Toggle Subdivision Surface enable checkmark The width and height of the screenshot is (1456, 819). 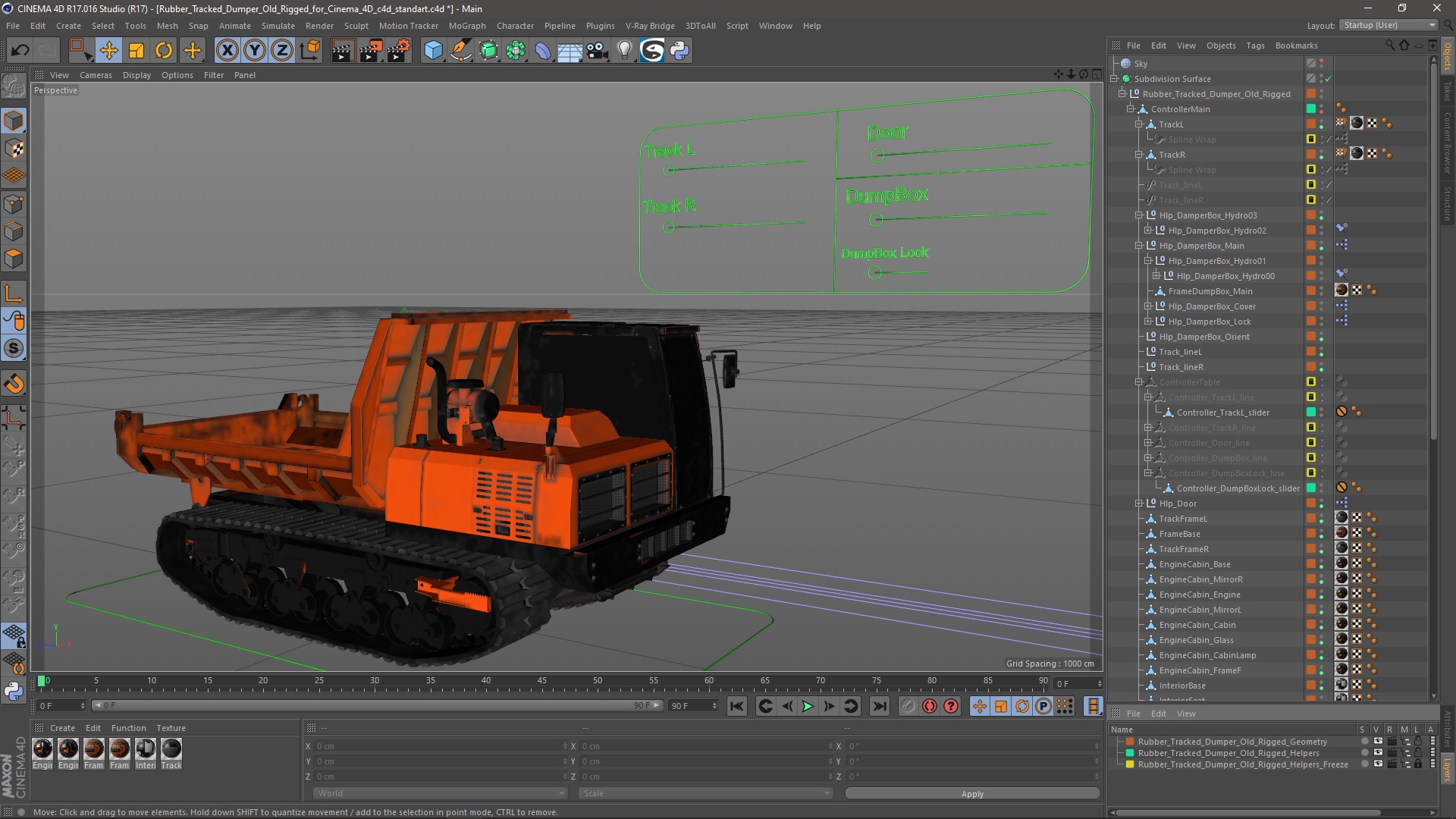[x=1329, y=79]
